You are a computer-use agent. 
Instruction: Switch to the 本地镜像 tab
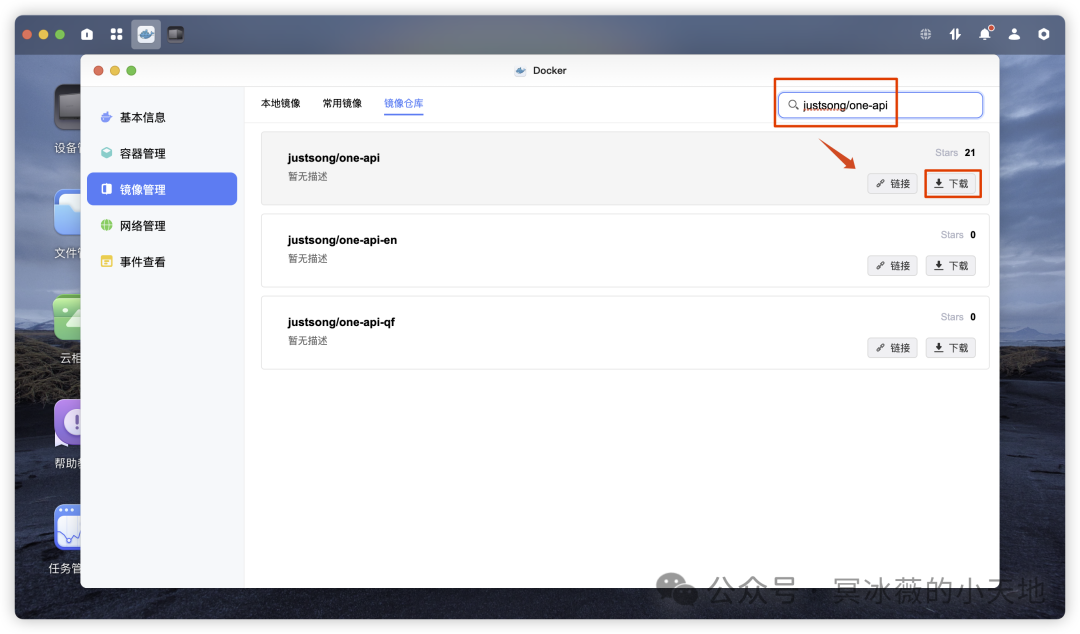pos(280,103)
